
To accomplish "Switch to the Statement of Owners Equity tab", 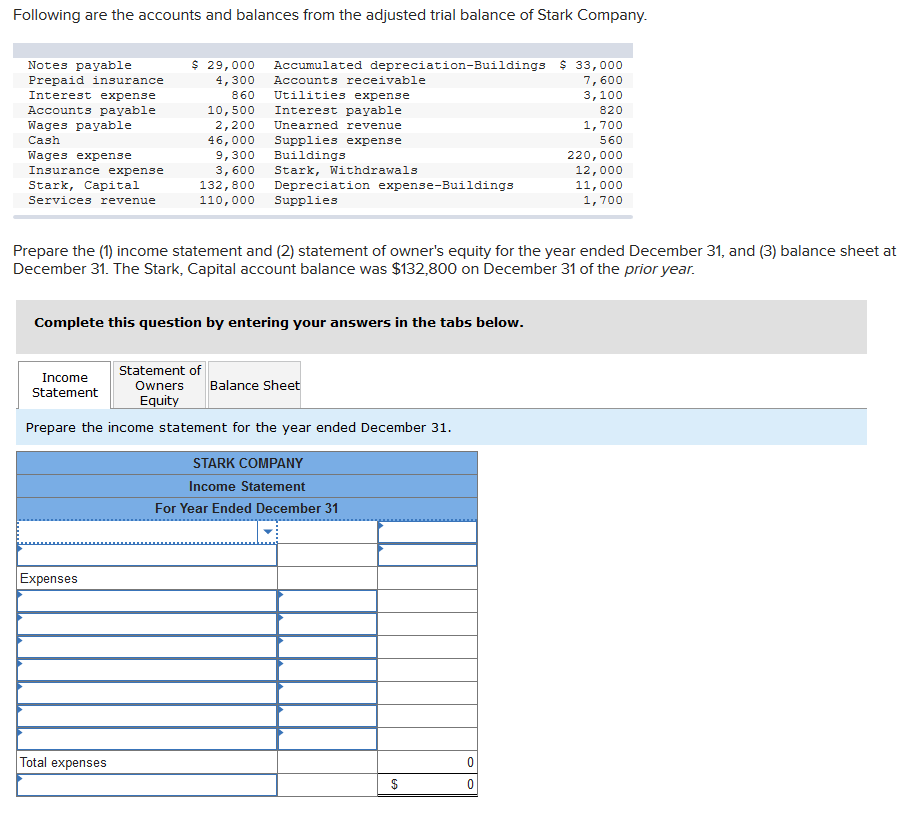I will (158, 385).
